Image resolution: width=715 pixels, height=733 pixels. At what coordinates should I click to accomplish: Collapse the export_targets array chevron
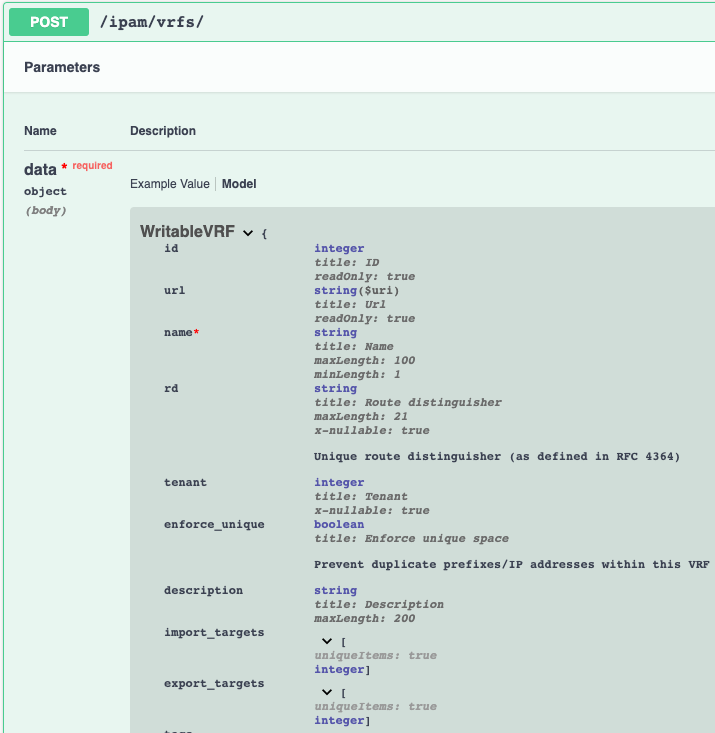tap(327, 692)
